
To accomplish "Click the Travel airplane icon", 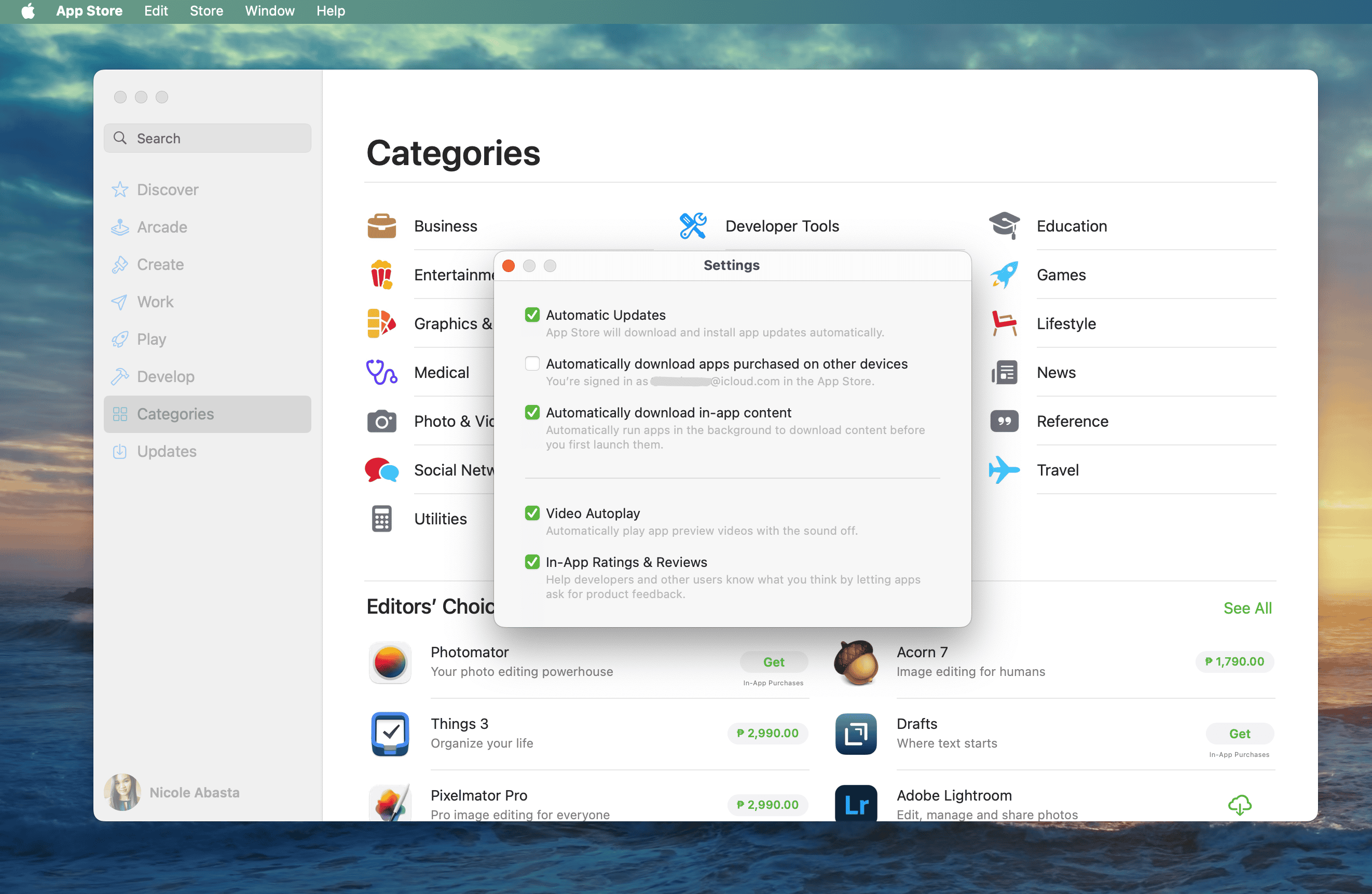I will tap(1004, 470).
